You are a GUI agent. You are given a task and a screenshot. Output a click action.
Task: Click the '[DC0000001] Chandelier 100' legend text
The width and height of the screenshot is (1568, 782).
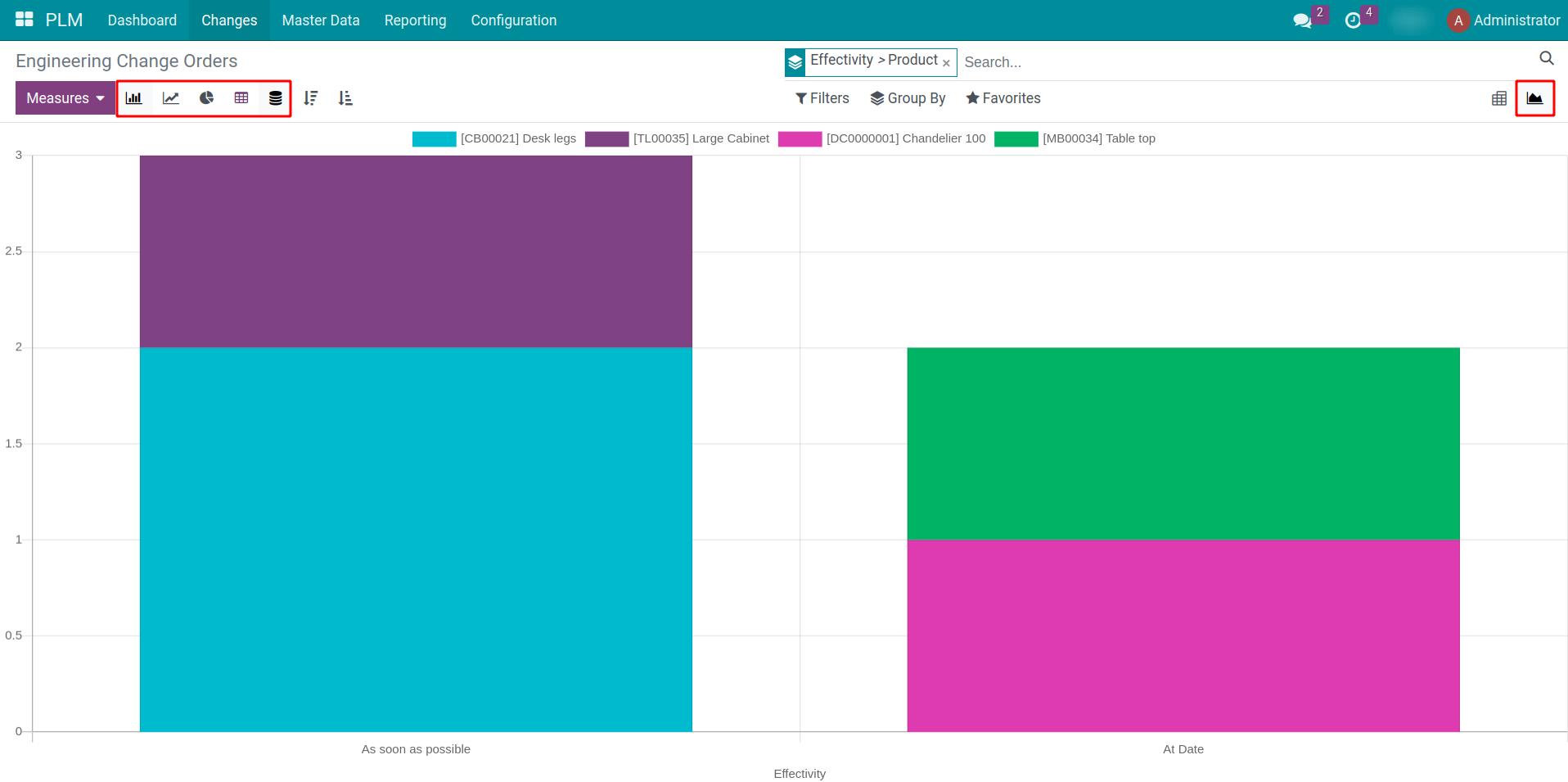point(906,138)
